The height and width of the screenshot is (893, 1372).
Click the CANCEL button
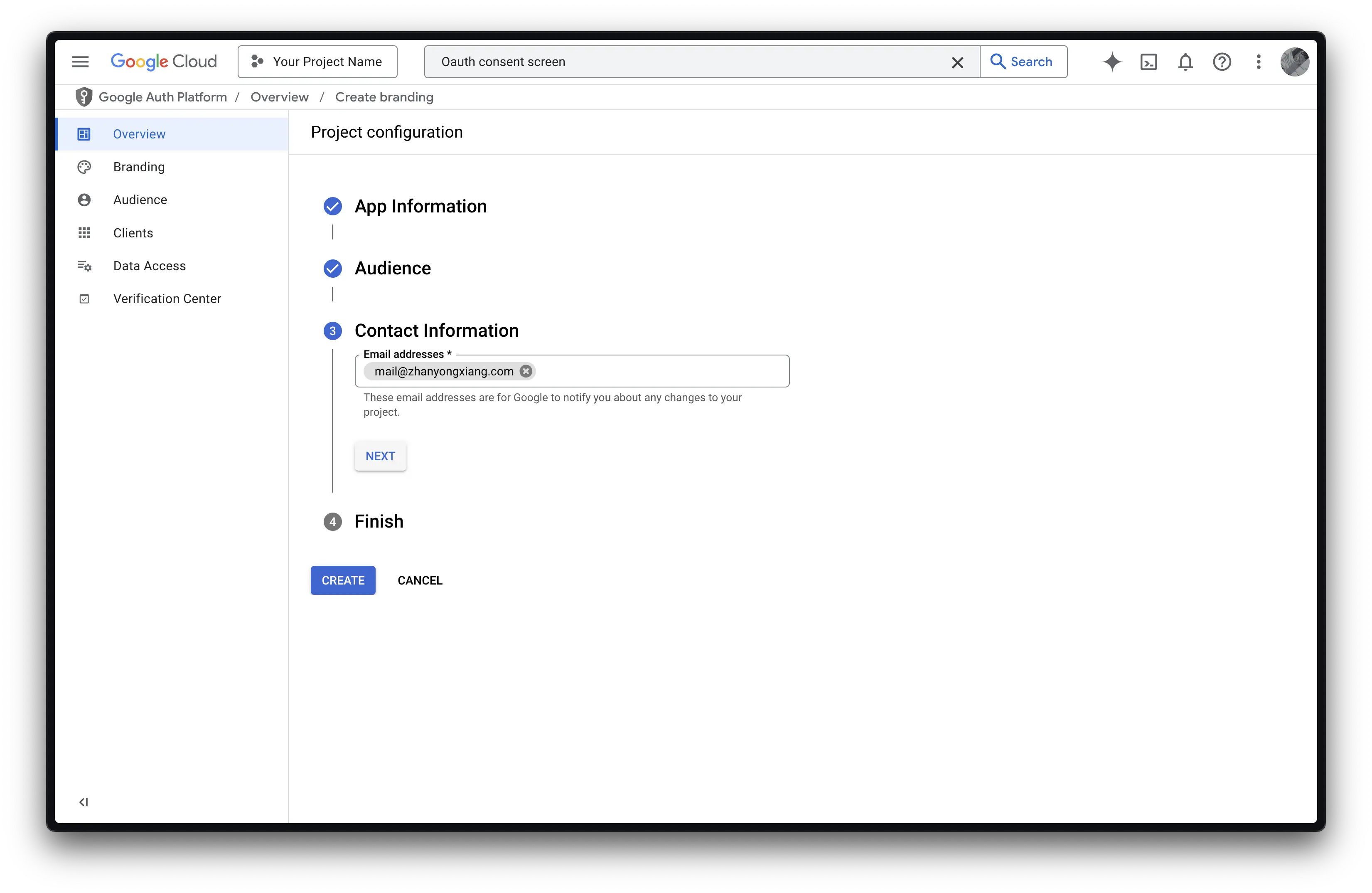pyautogui.click(x=420, y=580)
